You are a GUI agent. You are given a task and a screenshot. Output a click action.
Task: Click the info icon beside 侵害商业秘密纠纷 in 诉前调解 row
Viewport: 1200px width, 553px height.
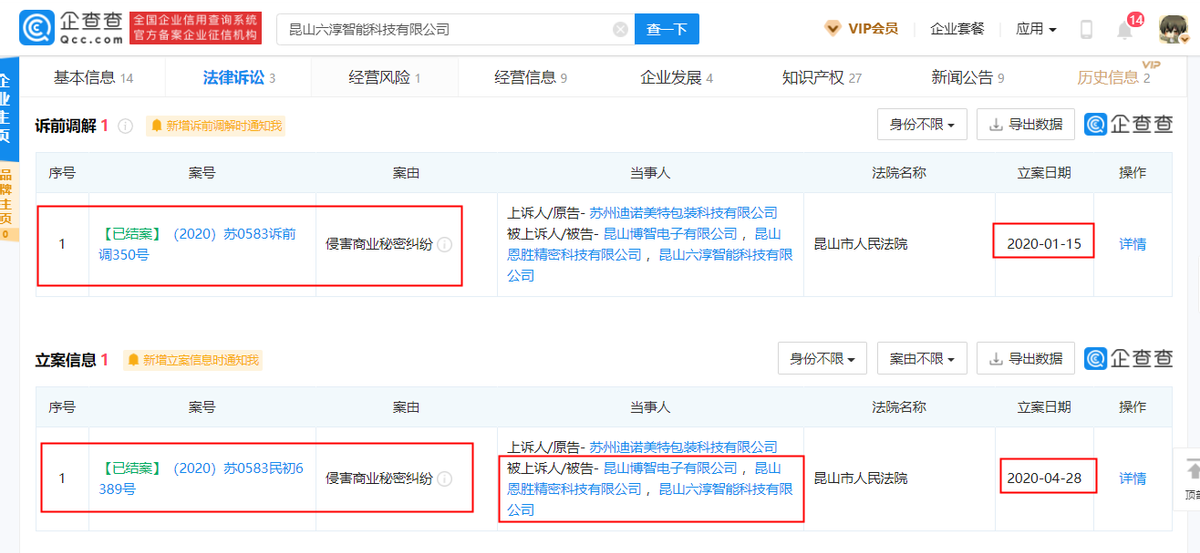click(444, 244)
